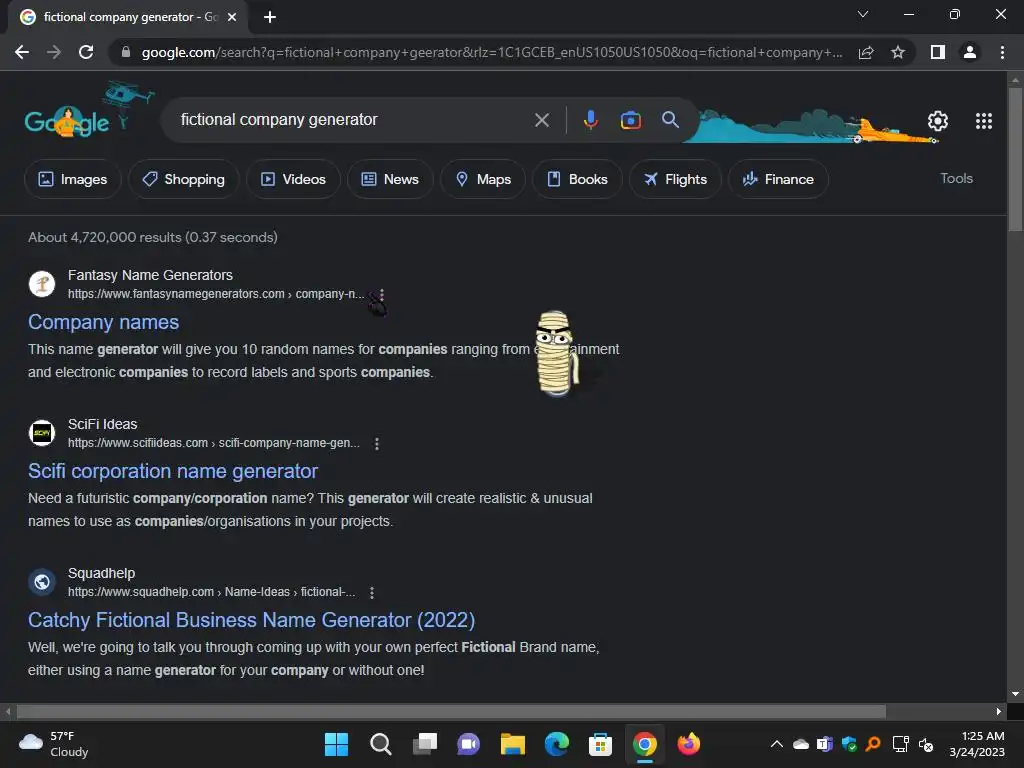1024x768 pixels.
Task: Open Teams Chat on taskbar
Action: tap(468, 744)
